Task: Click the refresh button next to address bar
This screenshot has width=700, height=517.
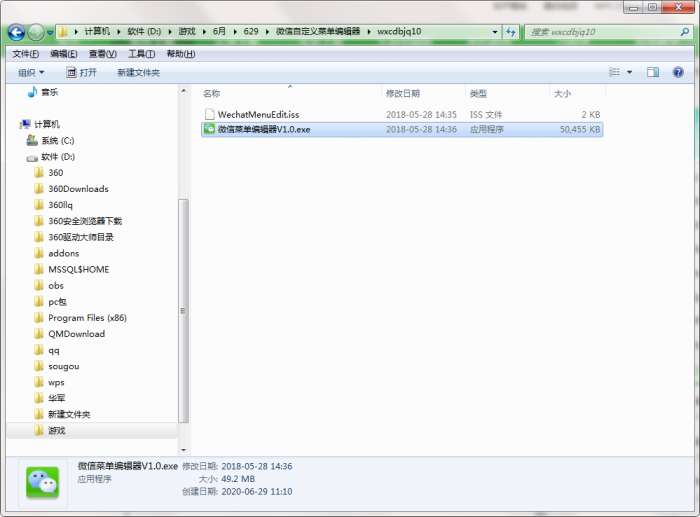Action: 511,32
